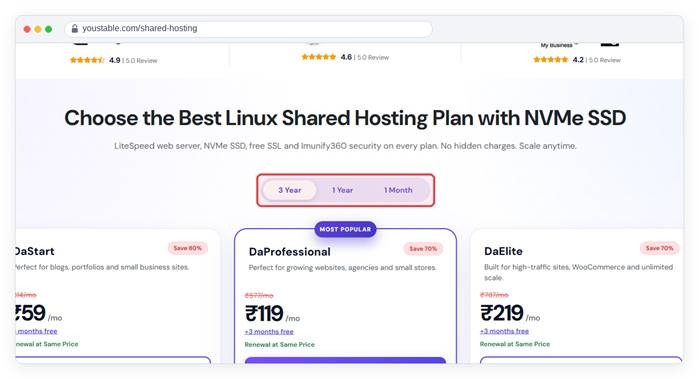Click the lock icon in address bar
The image size is (699, 379).
tap(75, 29)
